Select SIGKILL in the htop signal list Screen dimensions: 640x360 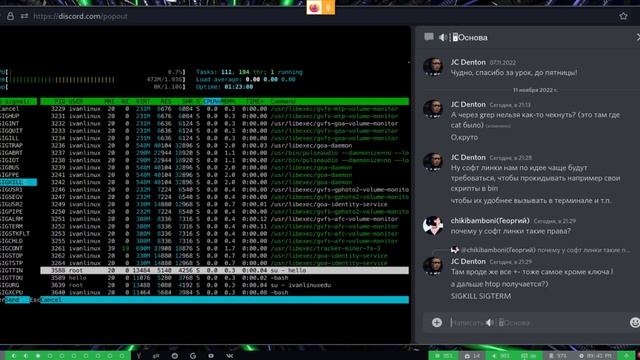pos(18,182)
